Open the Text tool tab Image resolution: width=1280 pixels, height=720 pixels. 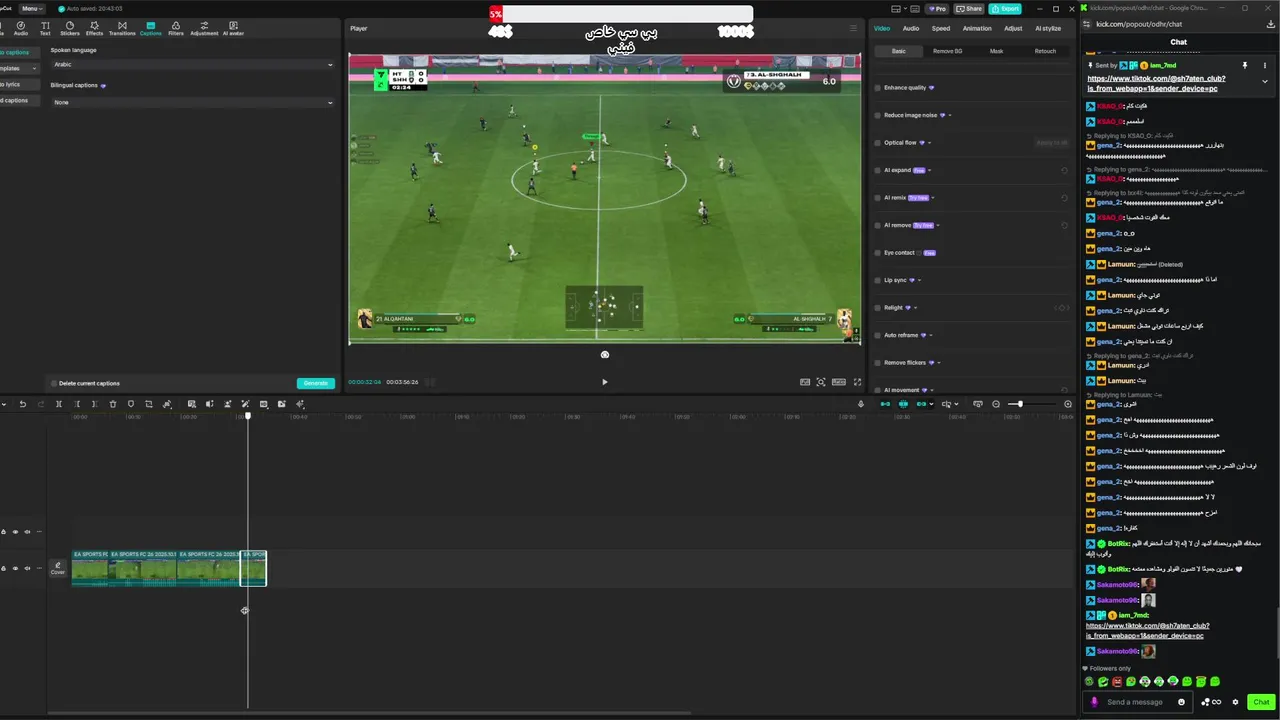pyautogui.click(x=45, y=28)
